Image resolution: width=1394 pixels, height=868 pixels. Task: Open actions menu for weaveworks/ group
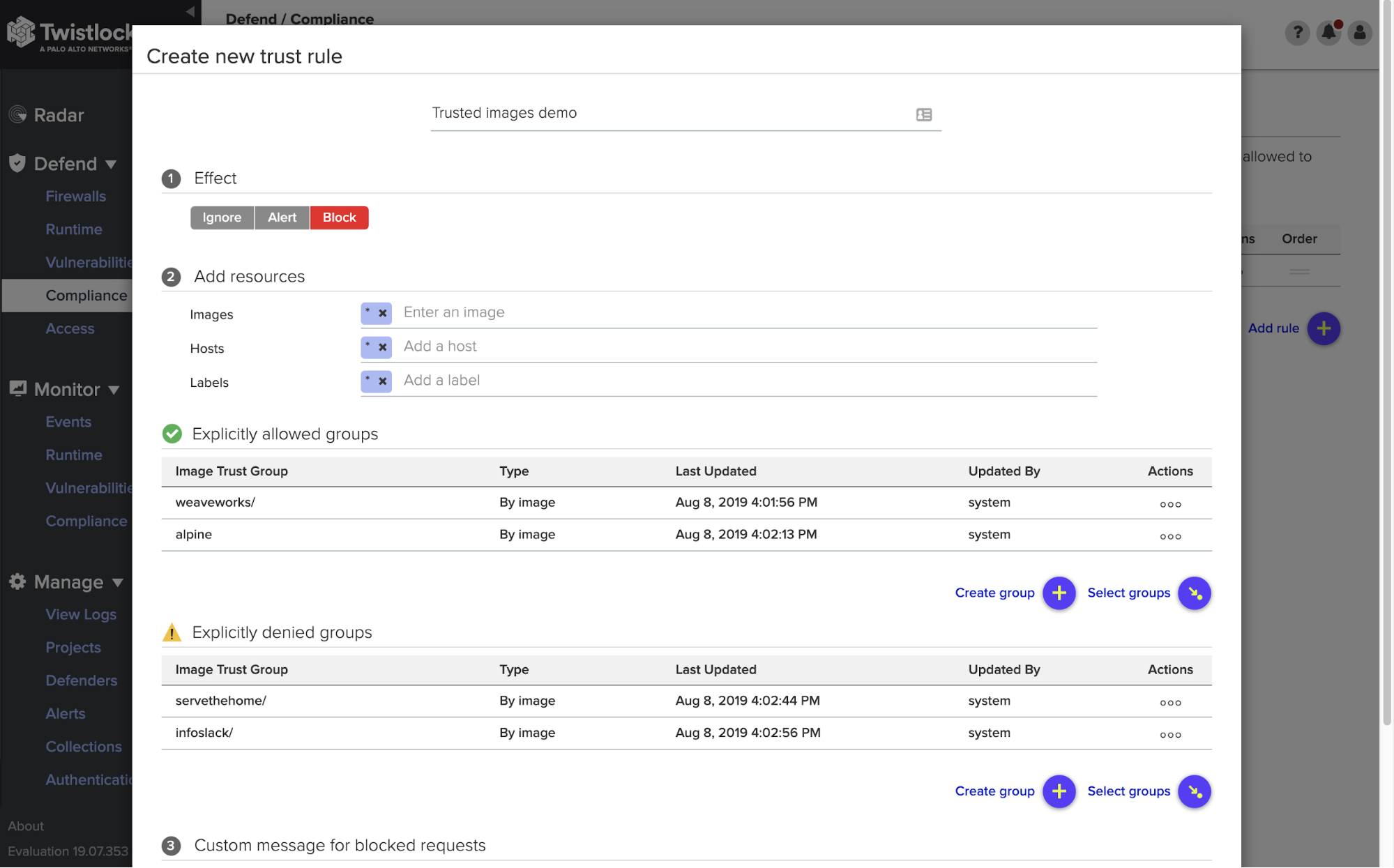[1170, 504]
